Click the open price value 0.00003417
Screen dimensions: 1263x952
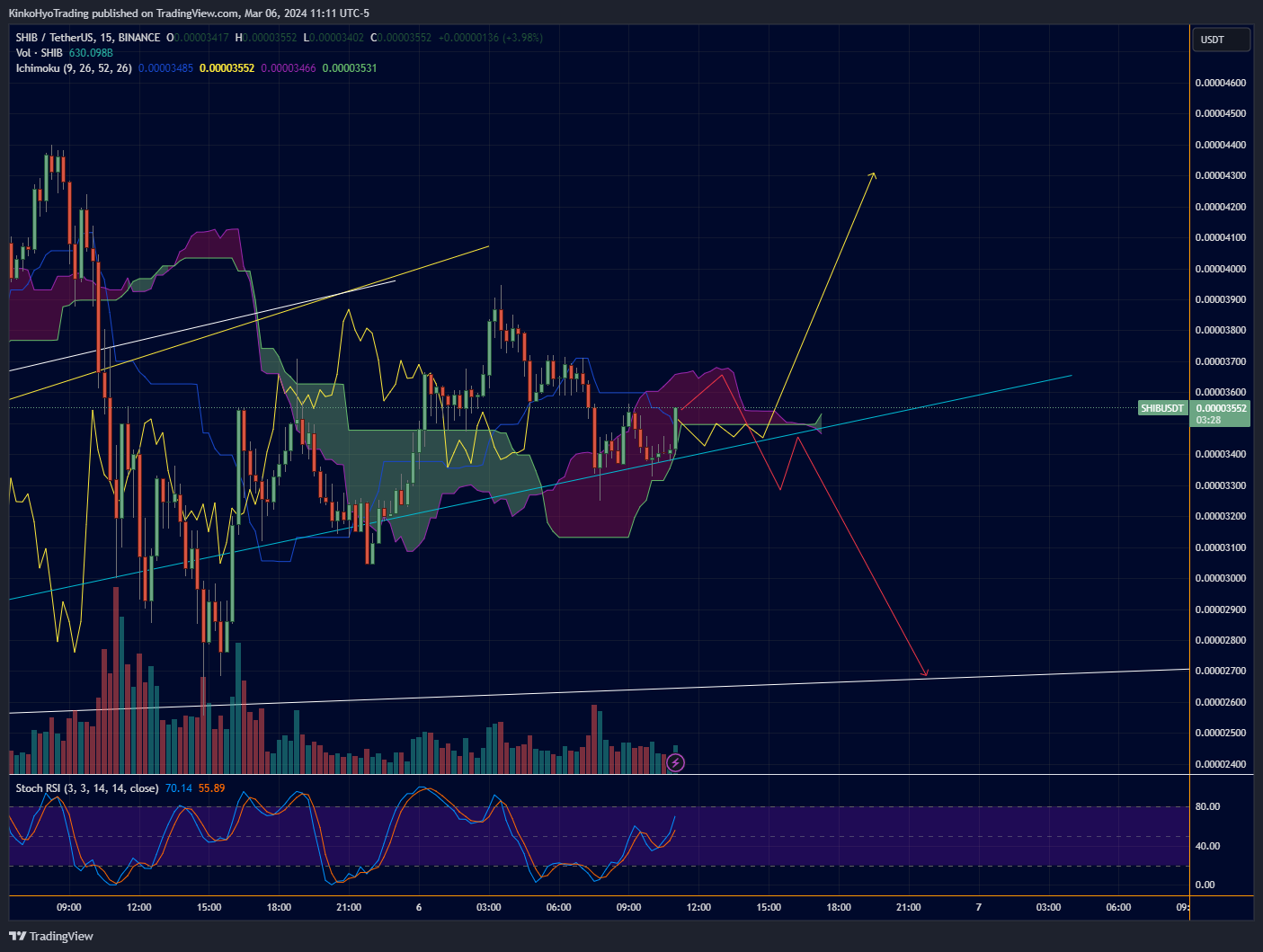click(x=202, y=38)
